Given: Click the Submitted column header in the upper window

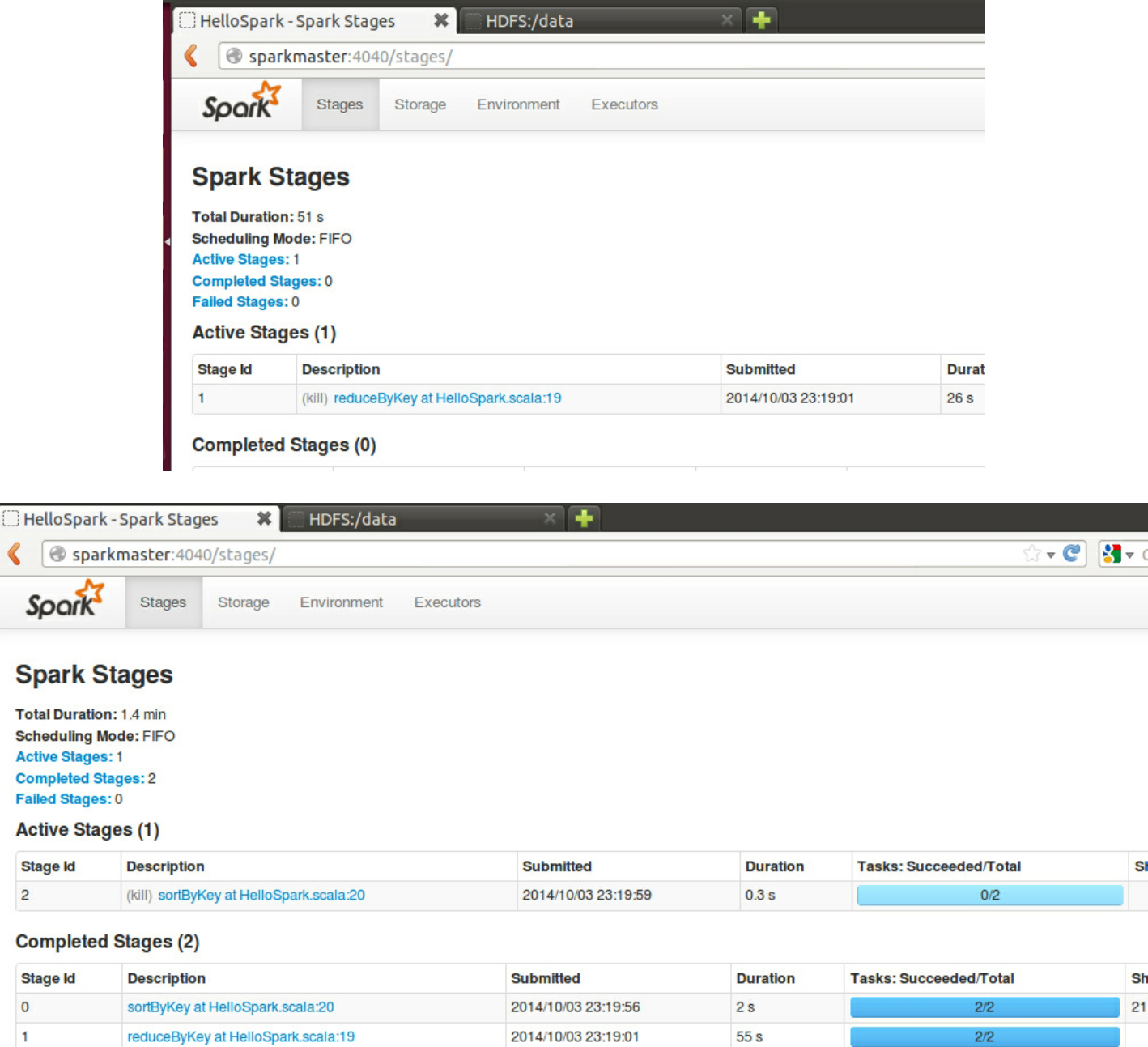Looking at the screenshot, I should pos(760,369).
